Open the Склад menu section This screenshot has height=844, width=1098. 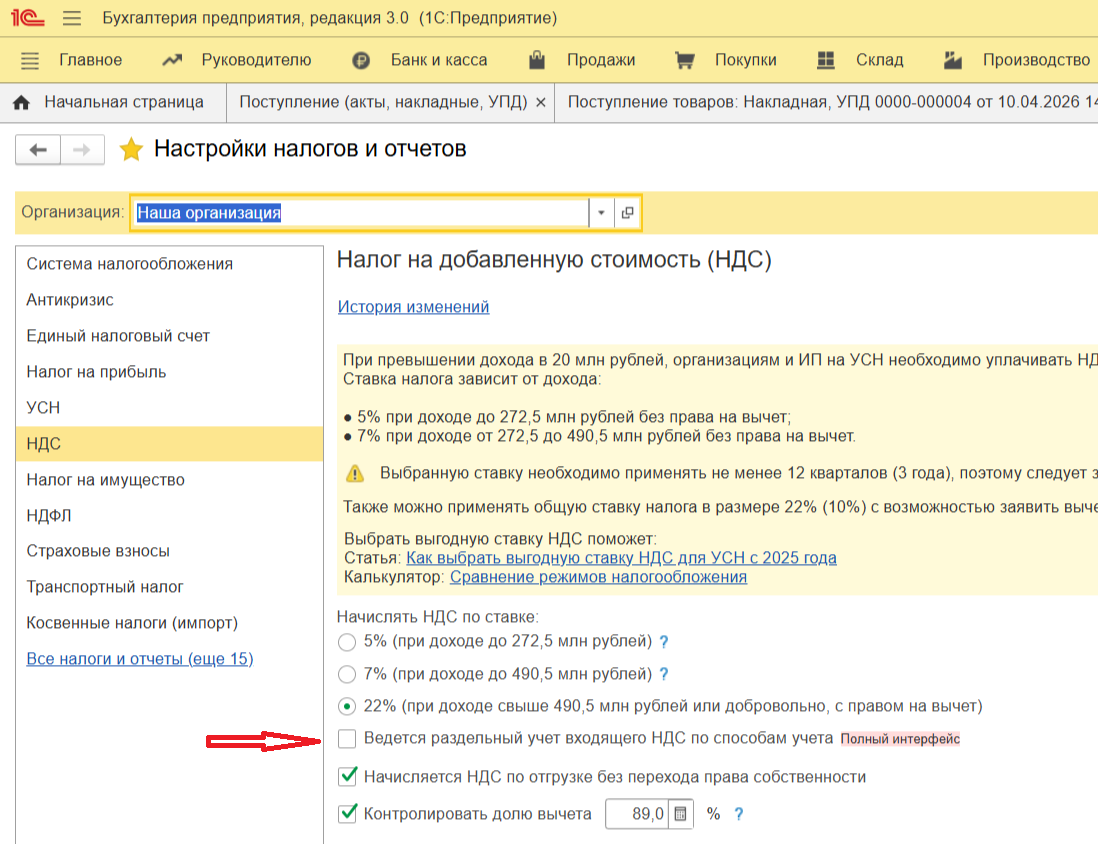point(880,60)
